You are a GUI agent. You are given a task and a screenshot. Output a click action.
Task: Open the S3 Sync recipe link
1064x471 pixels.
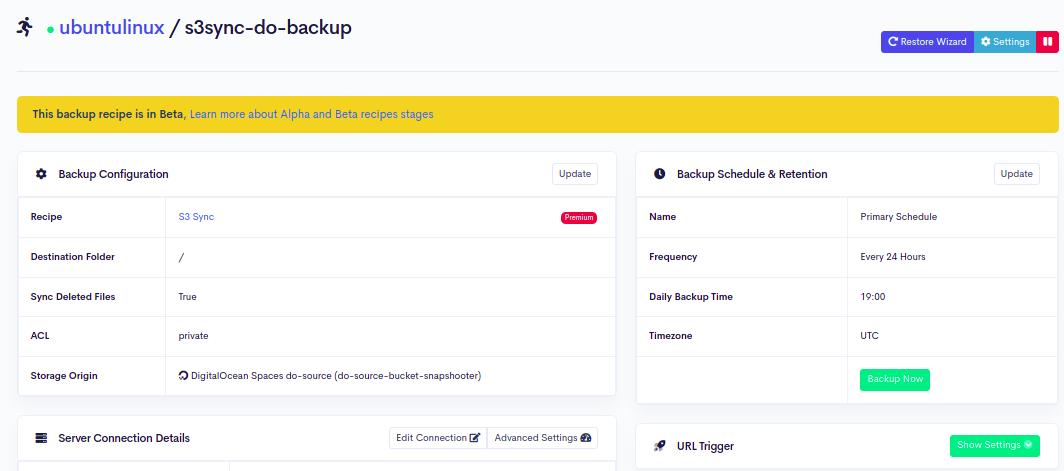click(196, 217)
